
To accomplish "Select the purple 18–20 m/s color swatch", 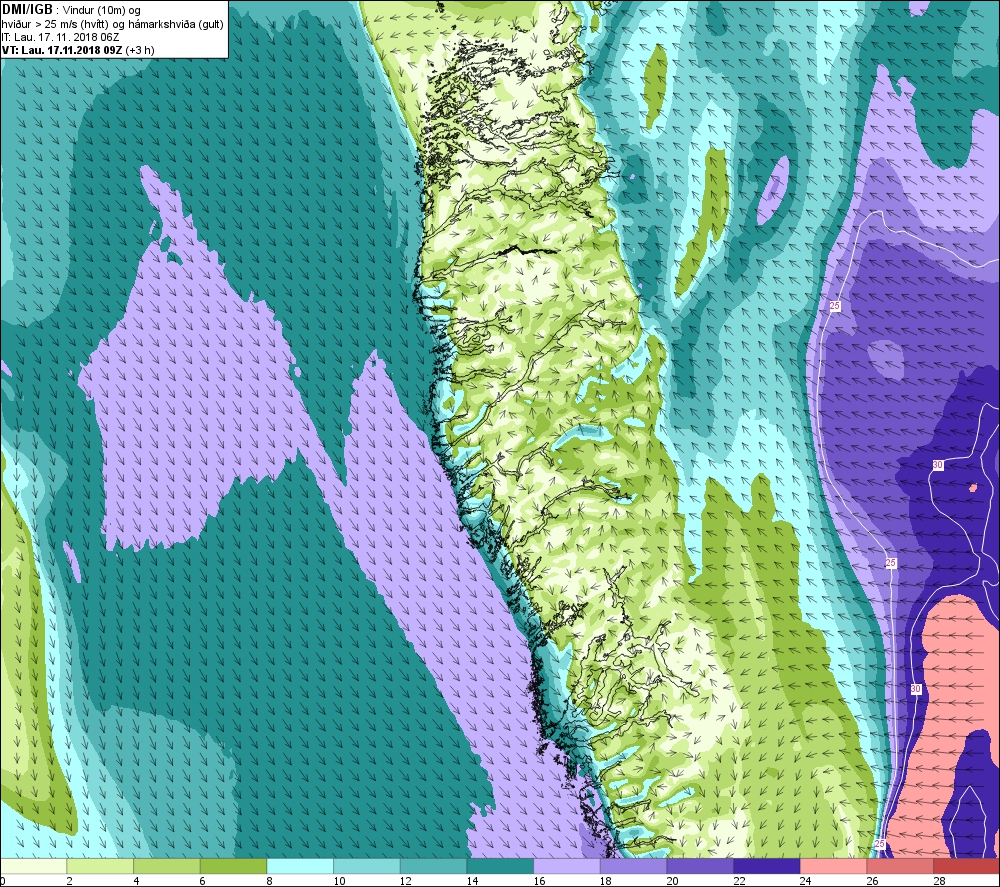I will click(633, 866).
